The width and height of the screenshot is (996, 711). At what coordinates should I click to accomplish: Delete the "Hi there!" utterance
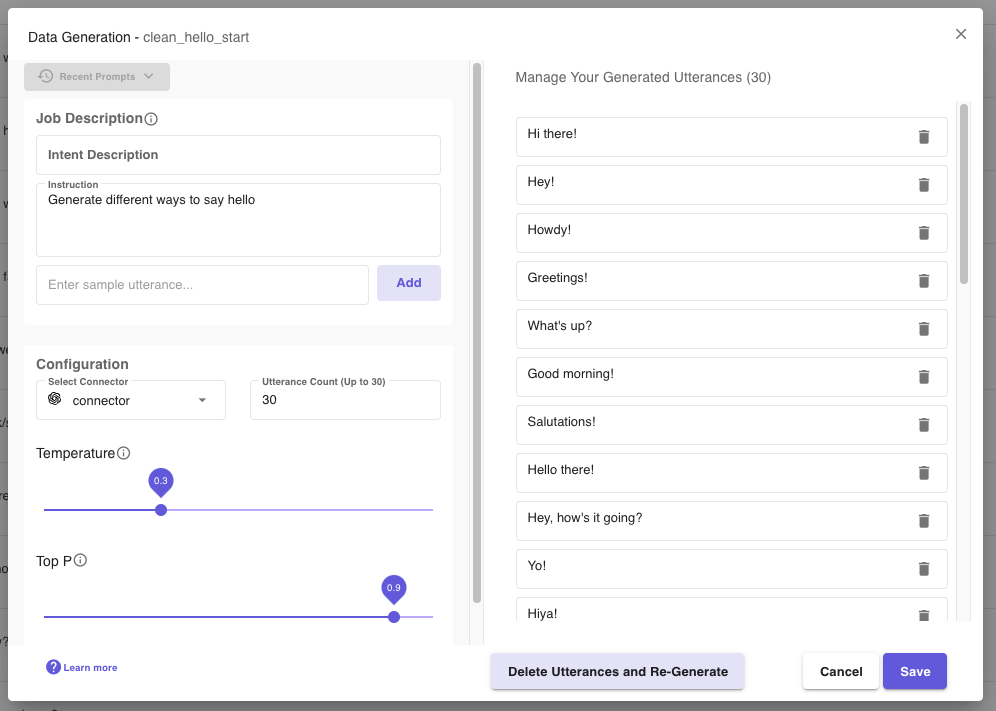pos(924,137)
